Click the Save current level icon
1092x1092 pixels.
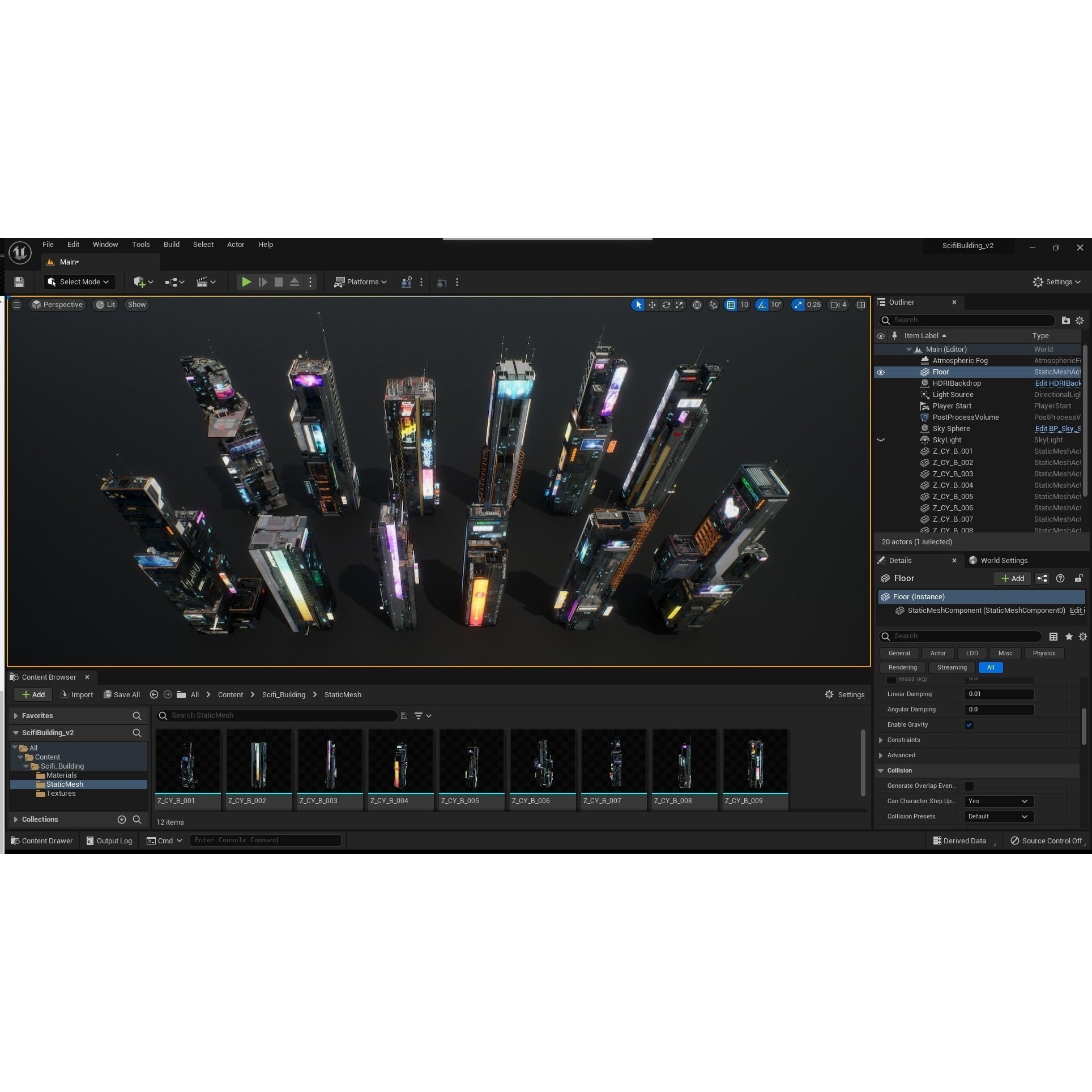tap(19, 282)
